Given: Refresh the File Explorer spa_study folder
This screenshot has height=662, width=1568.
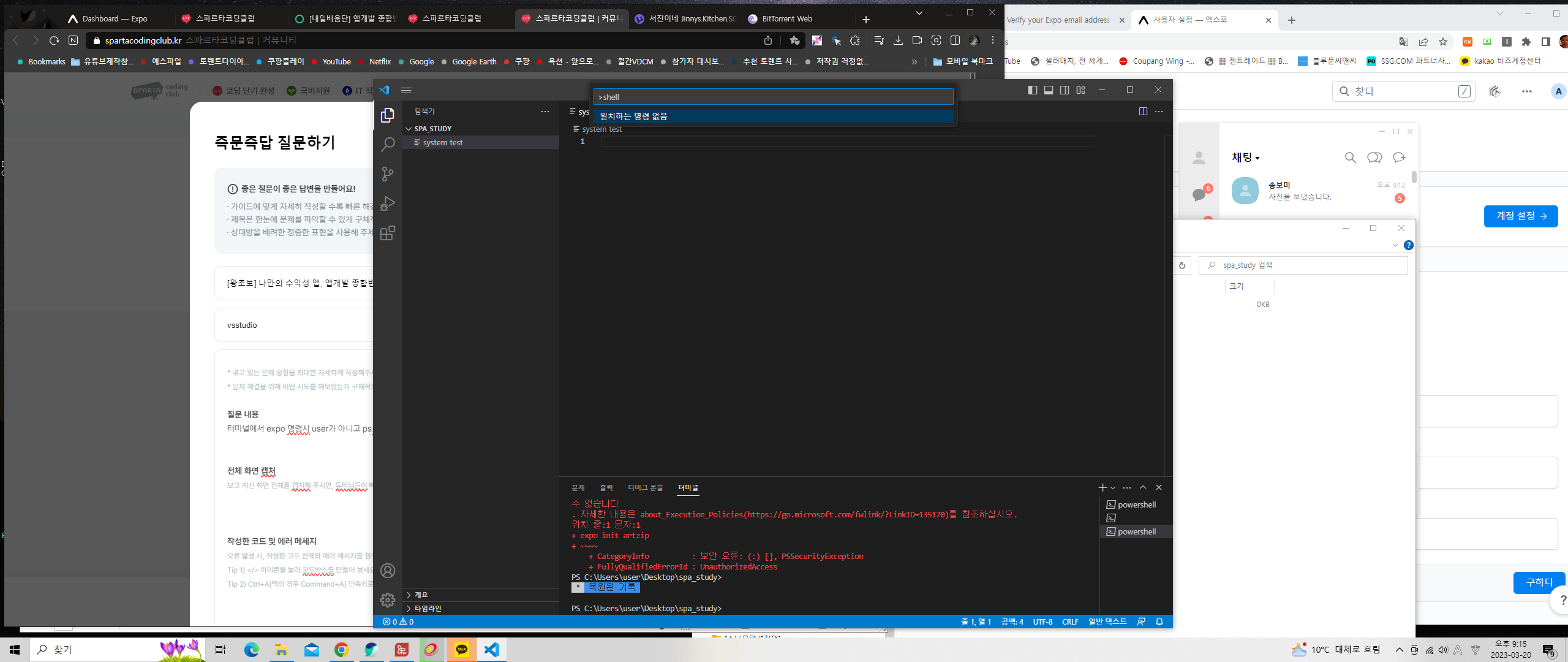Looking at the screenshot, I should [1182, 265].
